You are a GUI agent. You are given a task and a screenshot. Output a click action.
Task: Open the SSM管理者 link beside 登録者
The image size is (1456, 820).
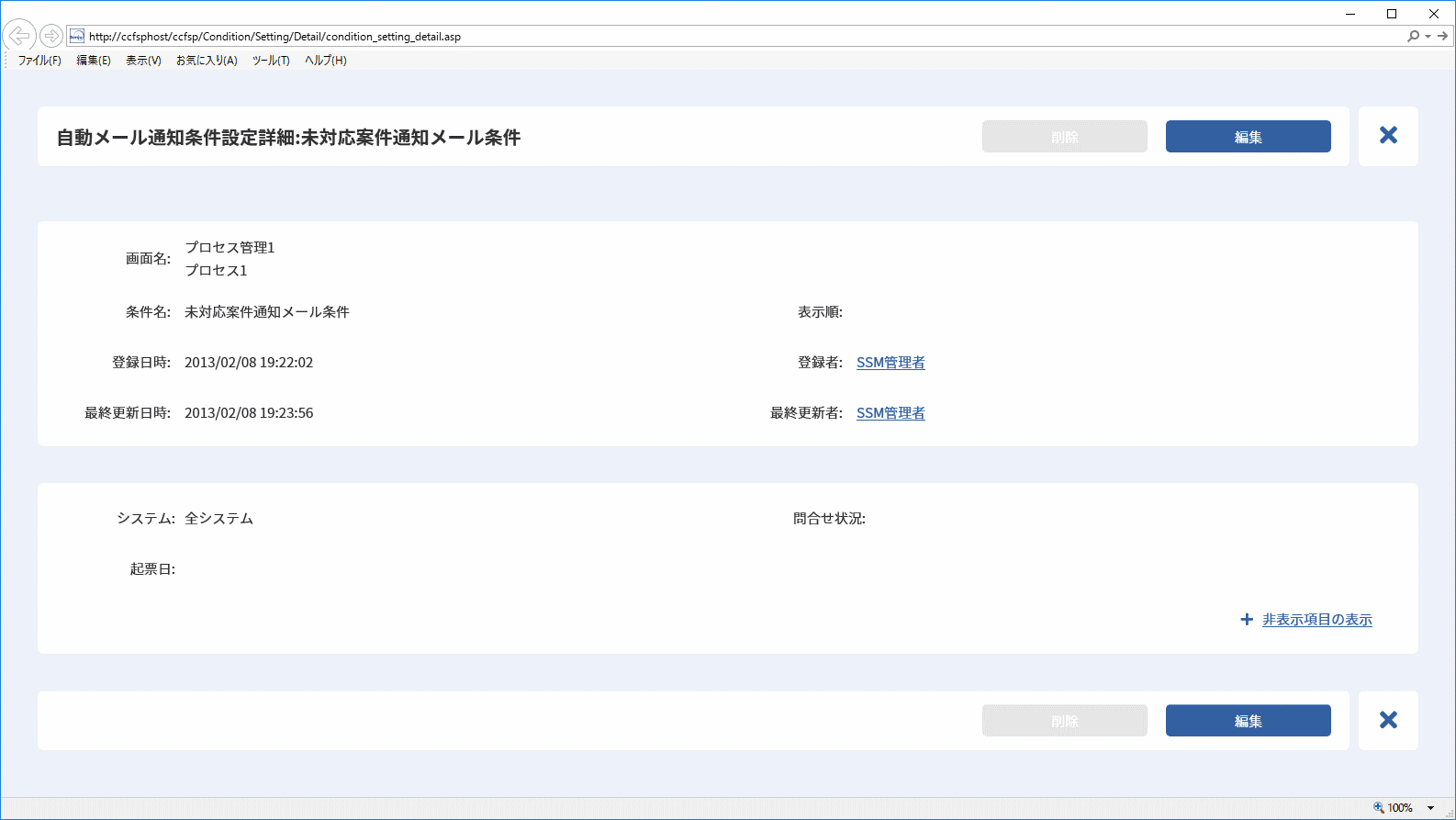pos(890,363)
